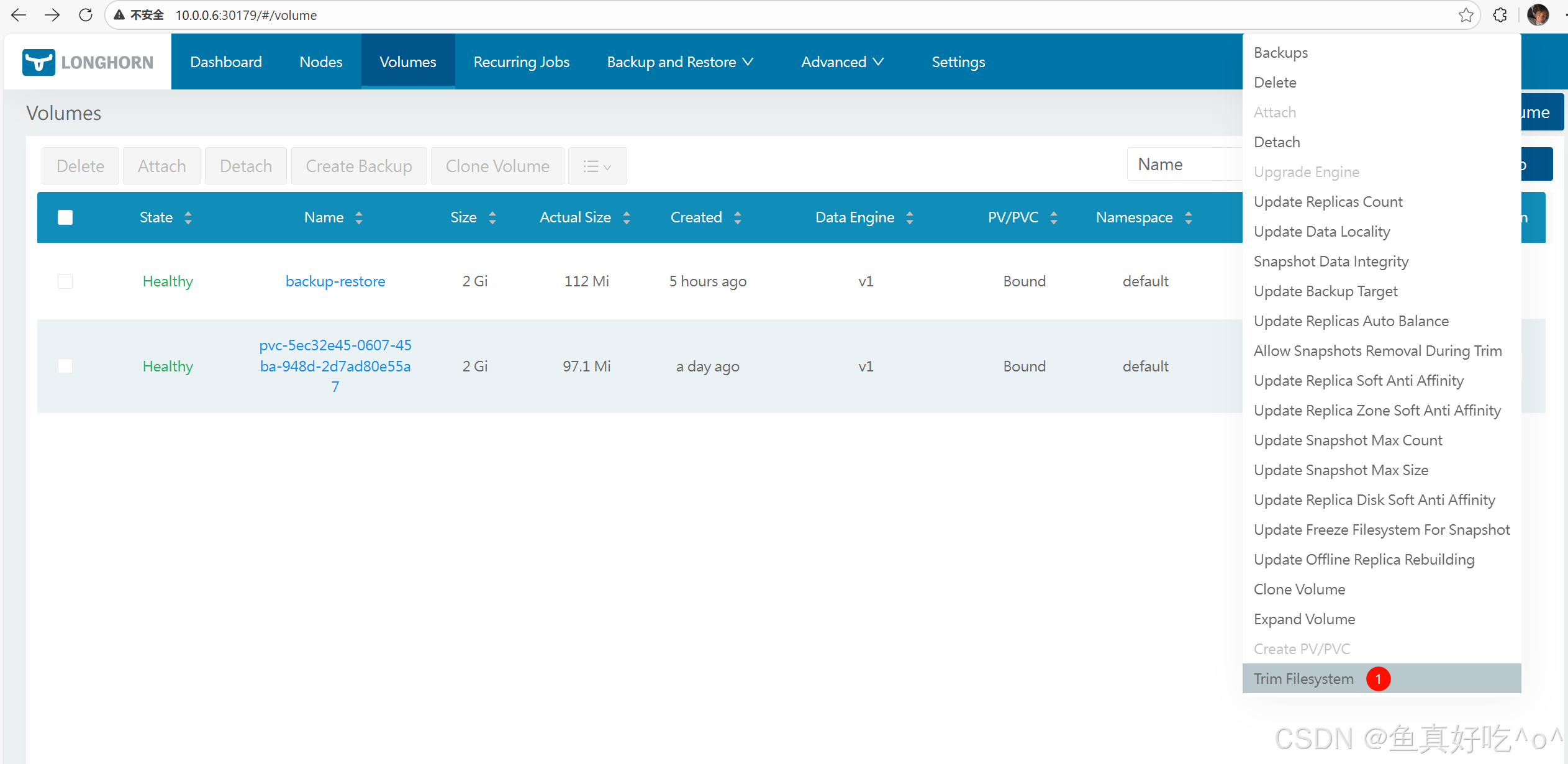Sort by Actual Size column arrows
Image resolution: width=1568 pixels, height=764 pixels.
point(626,217)
